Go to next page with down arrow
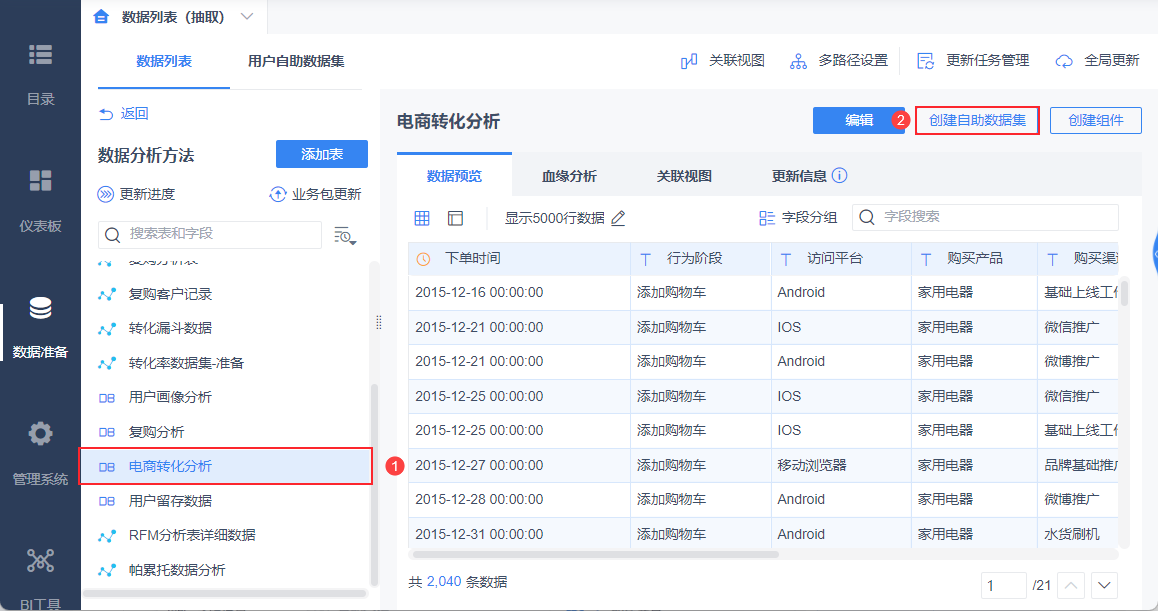 click(x=1104, y=585)
